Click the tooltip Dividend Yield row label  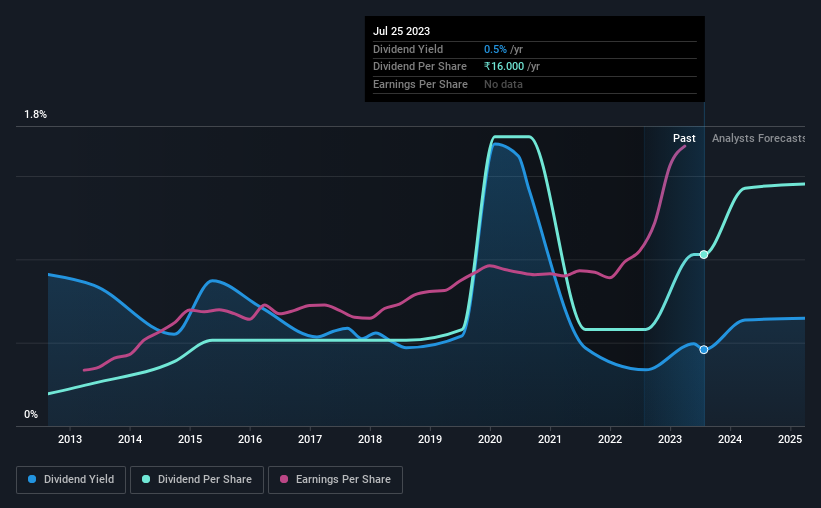408,49
